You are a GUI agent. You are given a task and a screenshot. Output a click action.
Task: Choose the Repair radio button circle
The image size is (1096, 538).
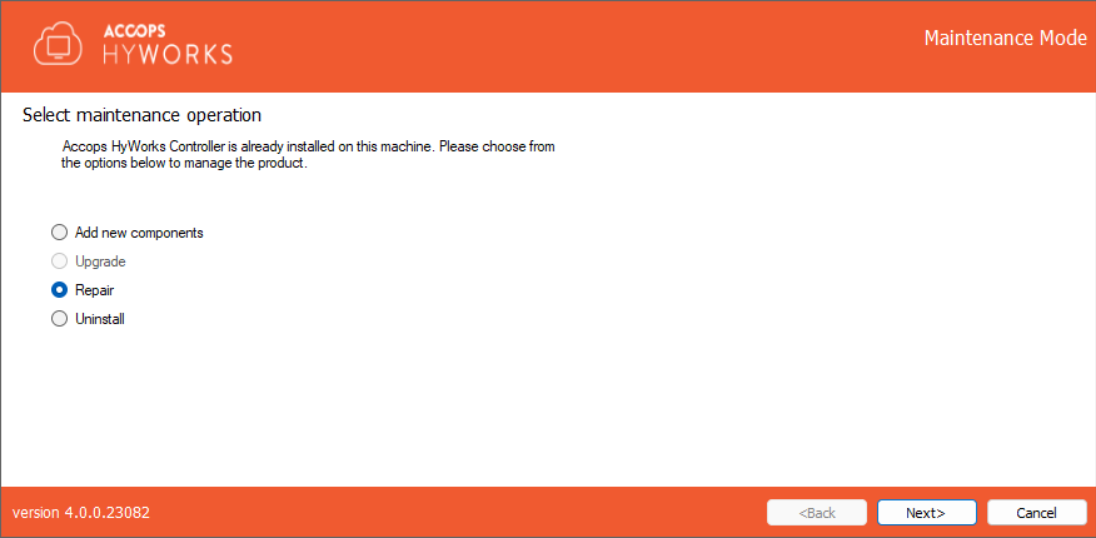[x=59, y=289]
